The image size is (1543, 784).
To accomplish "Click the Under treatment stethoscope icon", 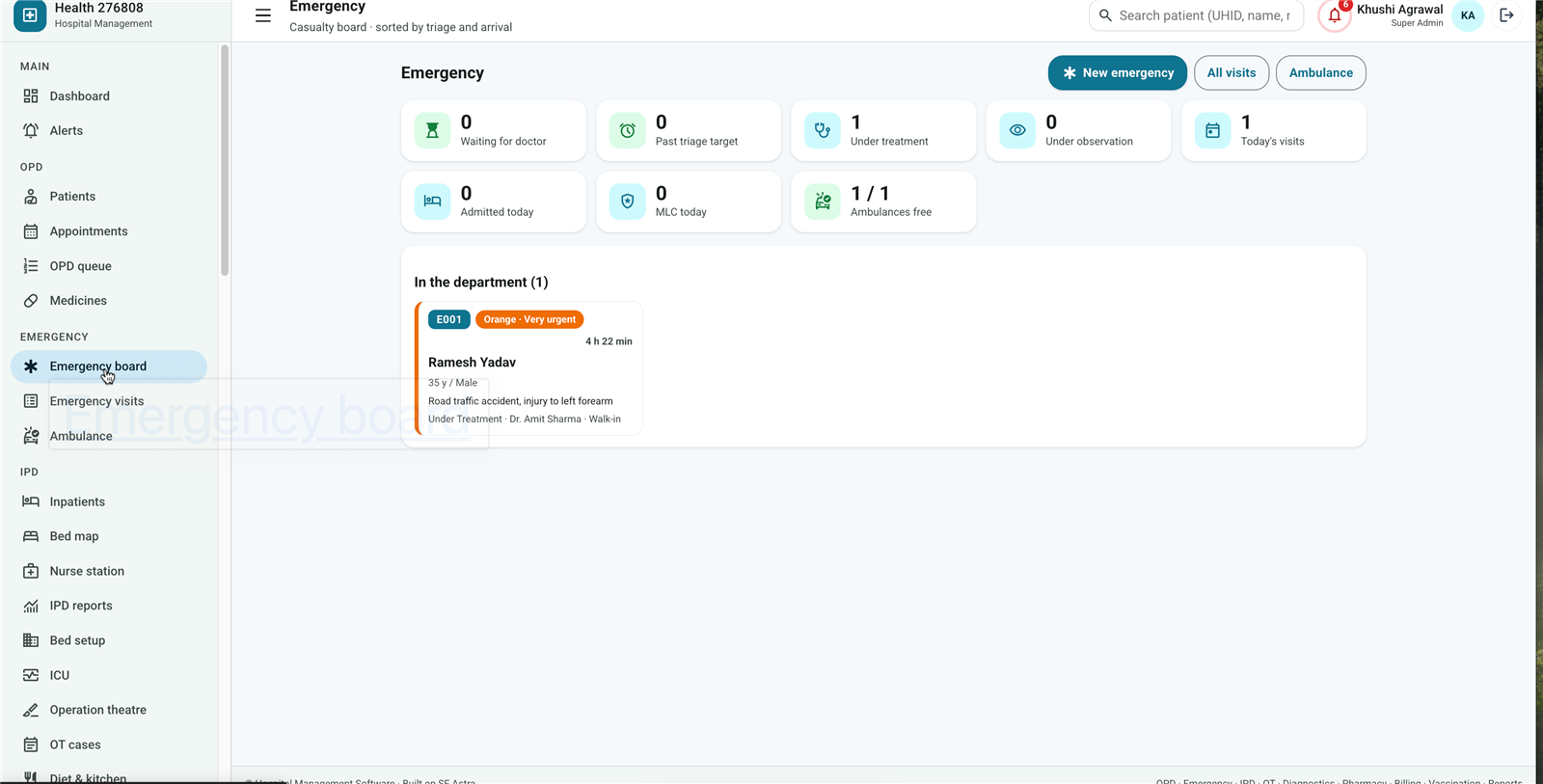I will point(822,130).
